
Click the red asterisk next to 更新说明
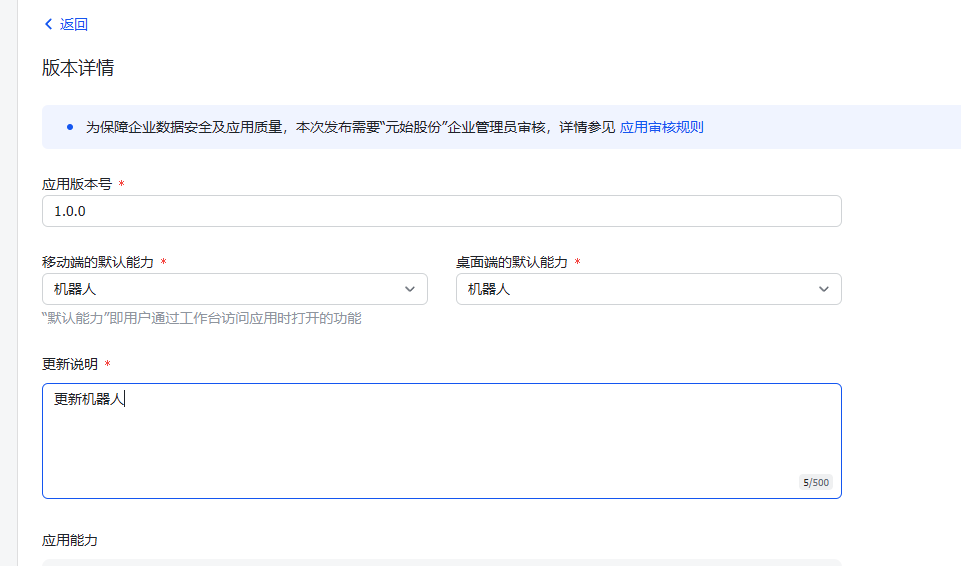click(x=107, y=364)
